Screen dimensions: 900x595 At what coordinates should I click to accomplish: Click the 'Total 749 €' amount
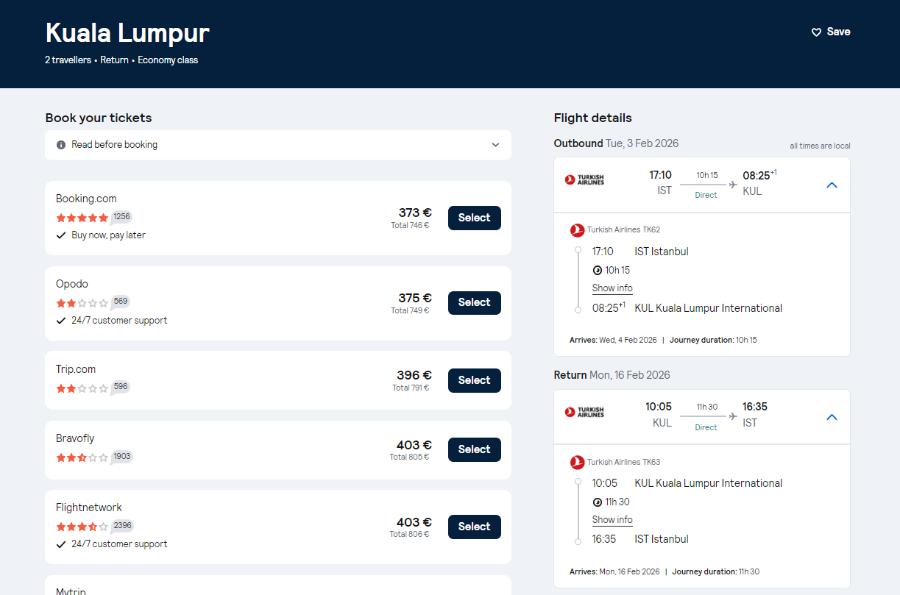click(410, 310)
